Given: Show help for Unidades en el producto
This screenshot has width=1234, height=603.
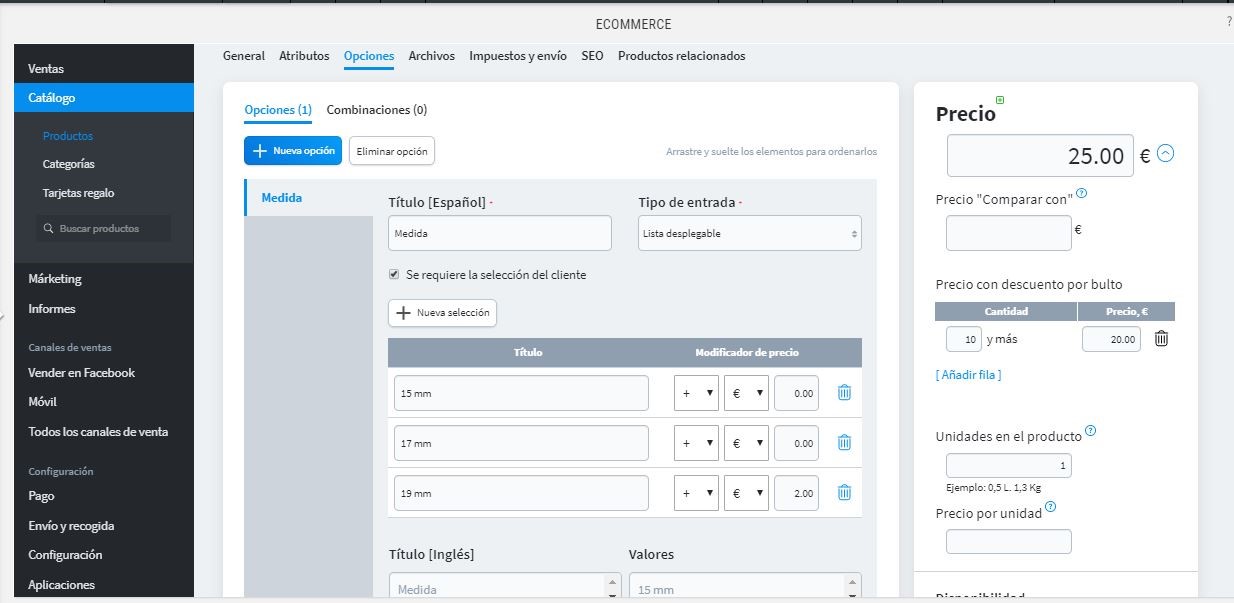Looking at the screenshot, I should point(1090,431).
